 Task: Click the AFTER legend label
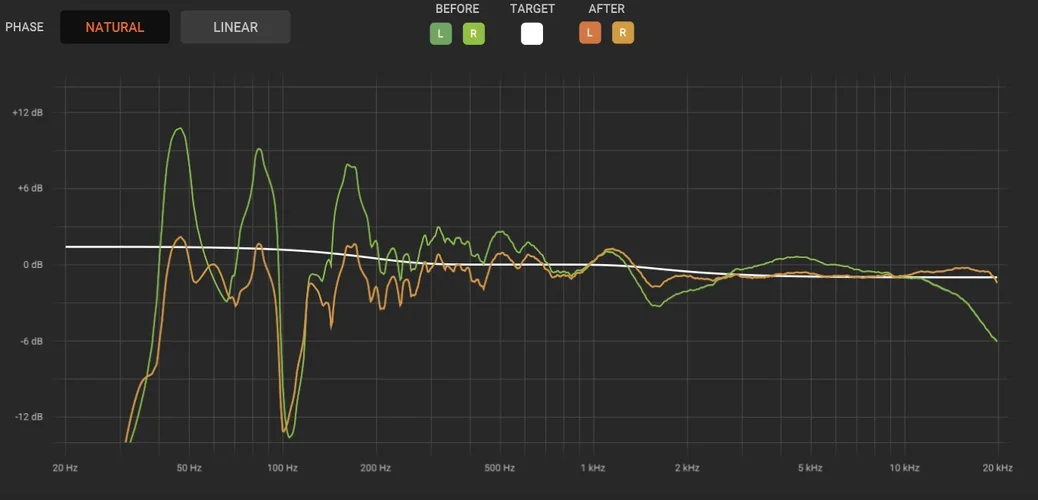click(606, 9)
